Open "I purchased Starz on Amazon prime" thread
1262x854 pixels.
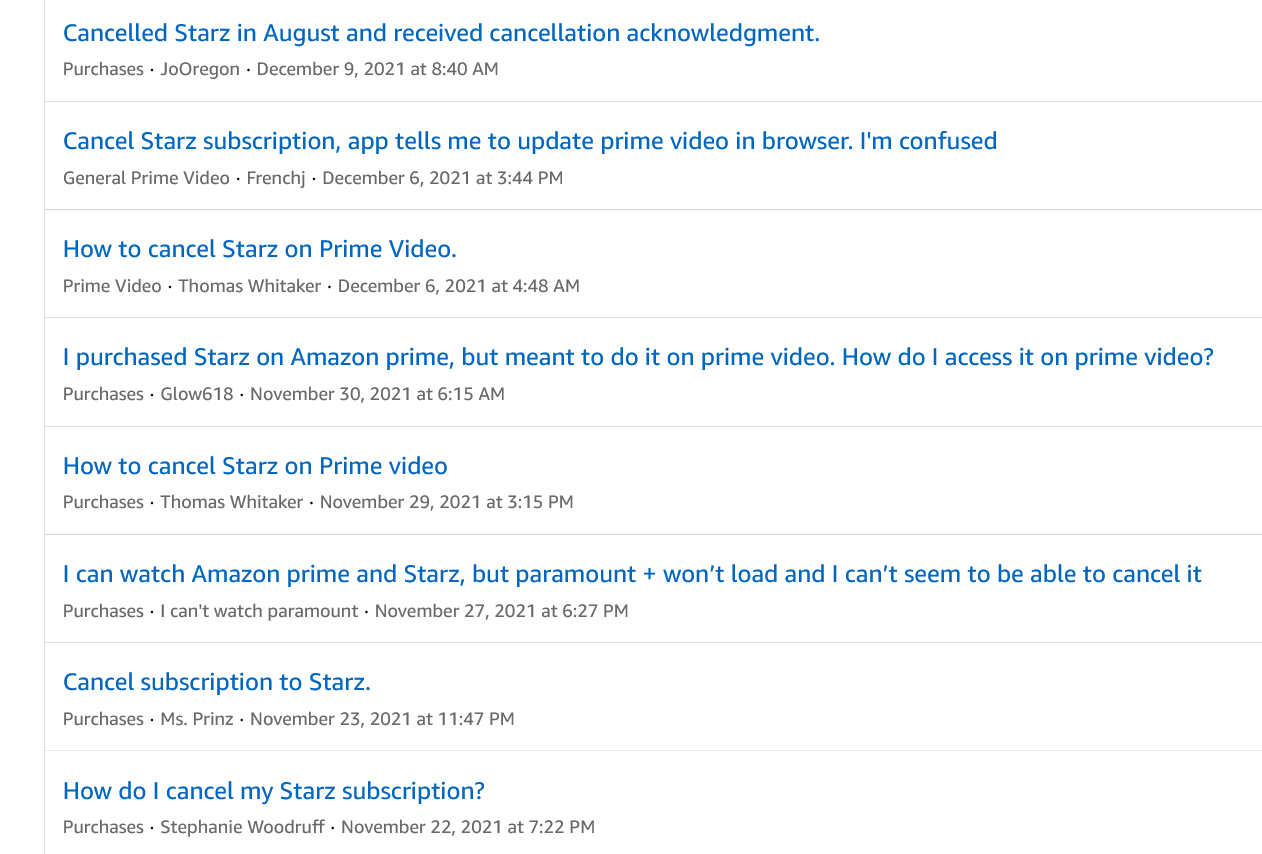tap(638, 357)
